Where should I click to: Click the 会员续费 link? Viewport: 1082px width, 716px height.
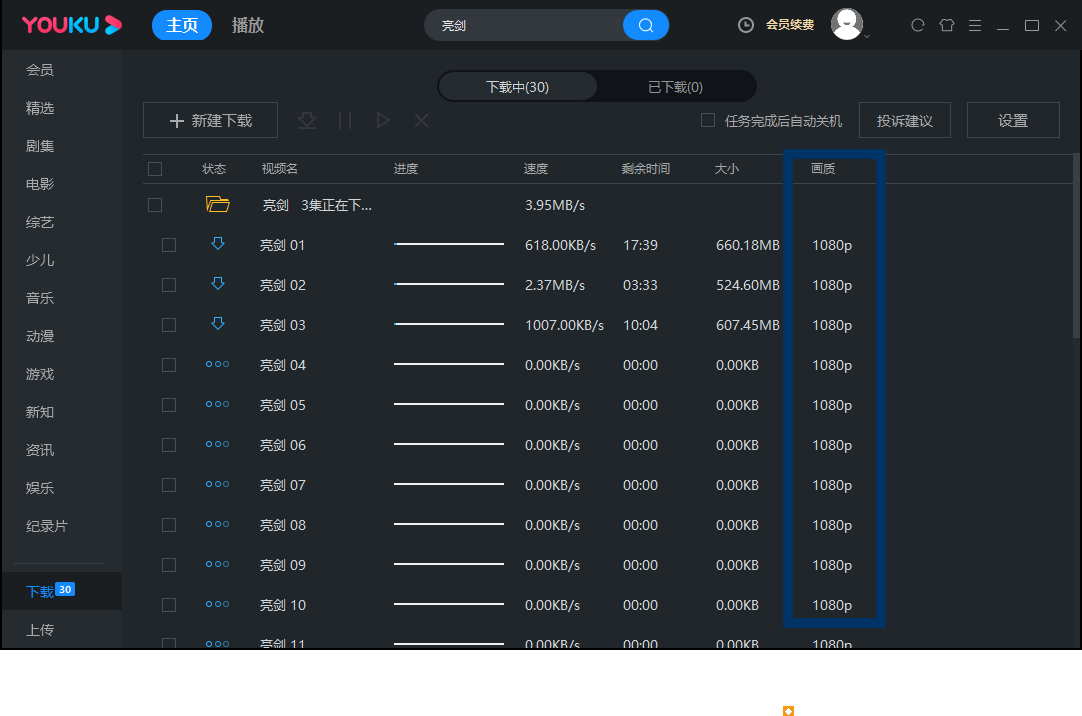790,25
